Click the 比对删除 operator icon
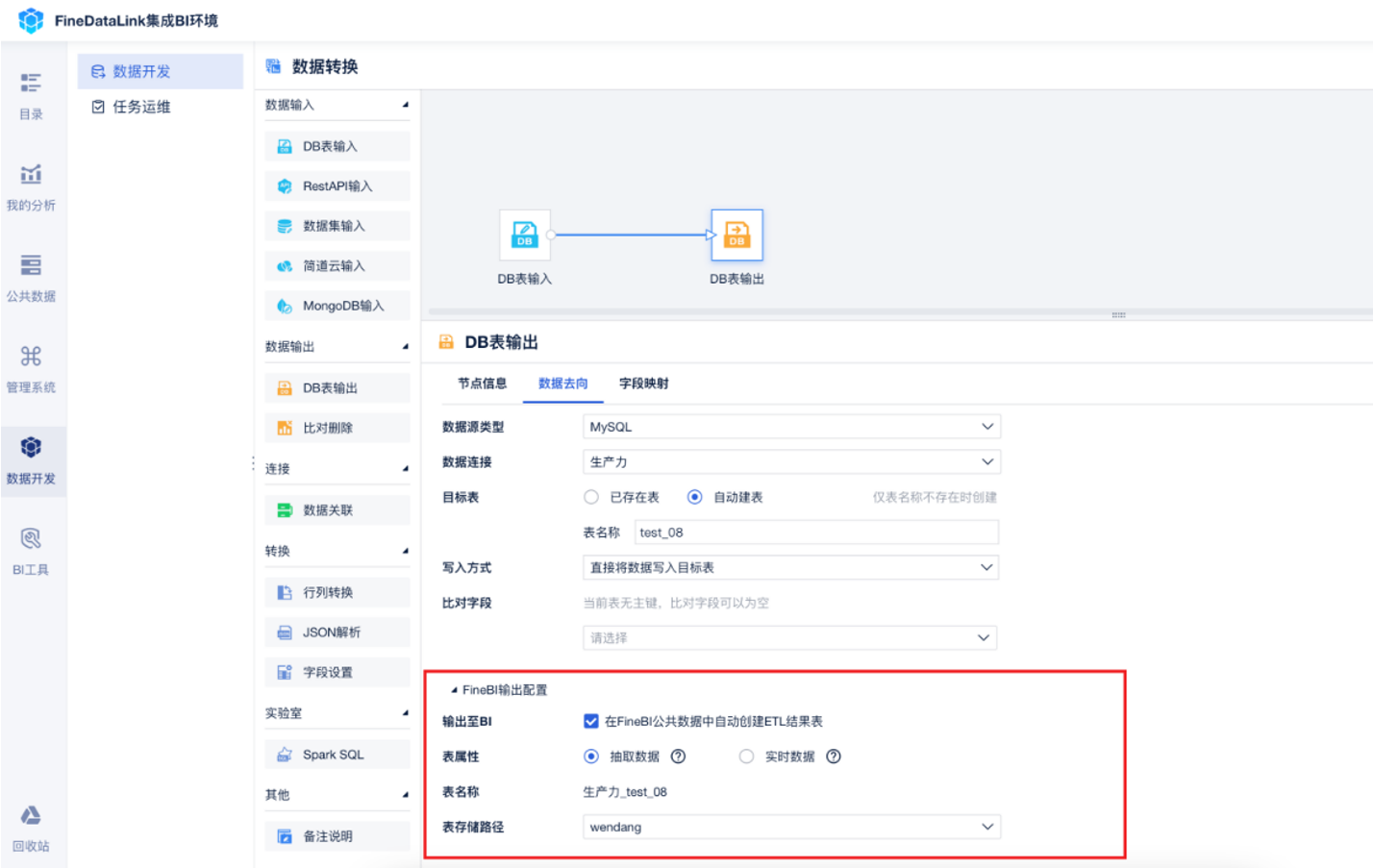The width and height of the screenshot is (1373, 868). (x=285, y=428)
